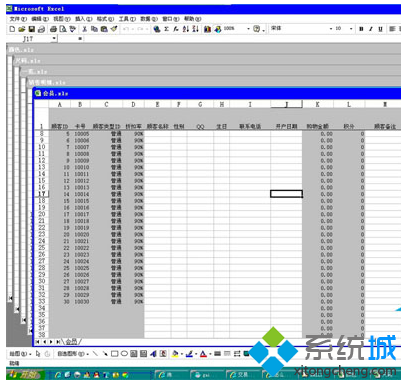The height and width of the screenshot is (381, 401).
Task: Open the font size 10 dropdown
Action: 351,29
